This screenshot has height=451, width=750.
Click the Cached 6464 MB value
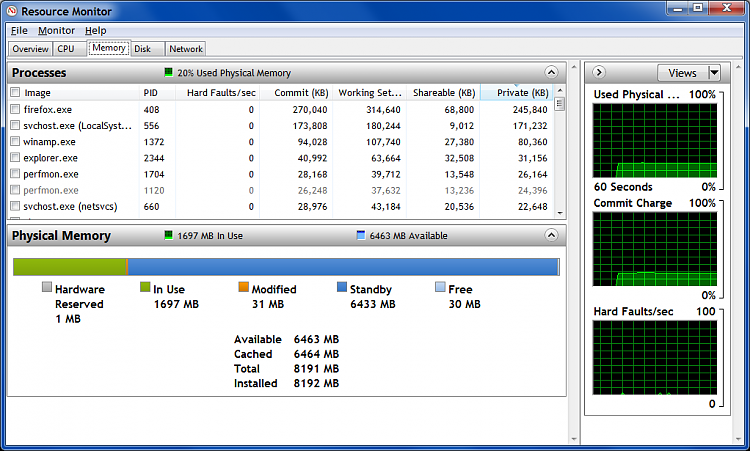pyautogui.click(x=316, y=354)
